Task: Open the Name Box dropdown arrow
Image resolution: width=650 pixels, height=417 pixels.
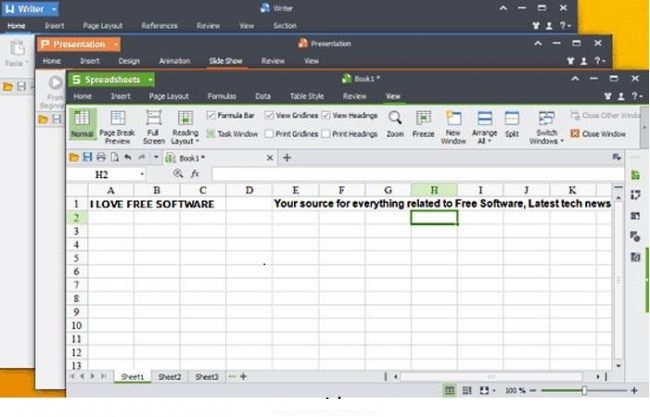Action: 142,174
